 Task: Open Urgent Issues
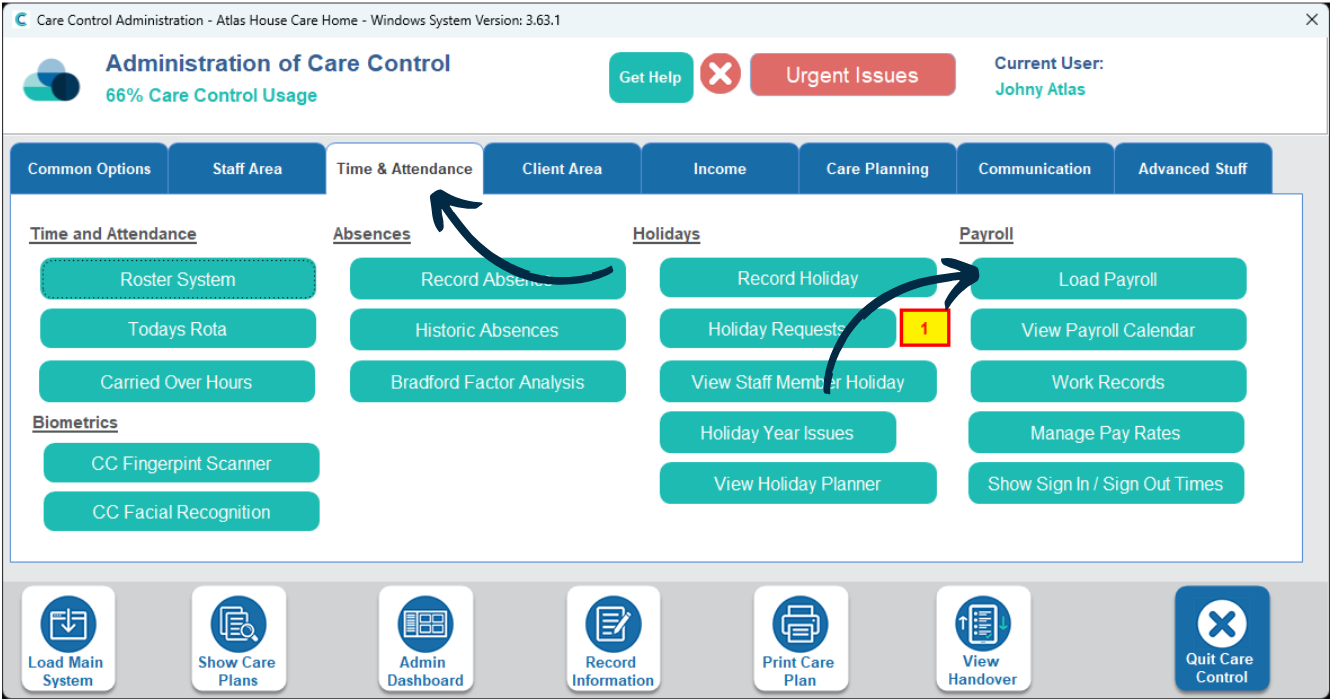(852, 75)
